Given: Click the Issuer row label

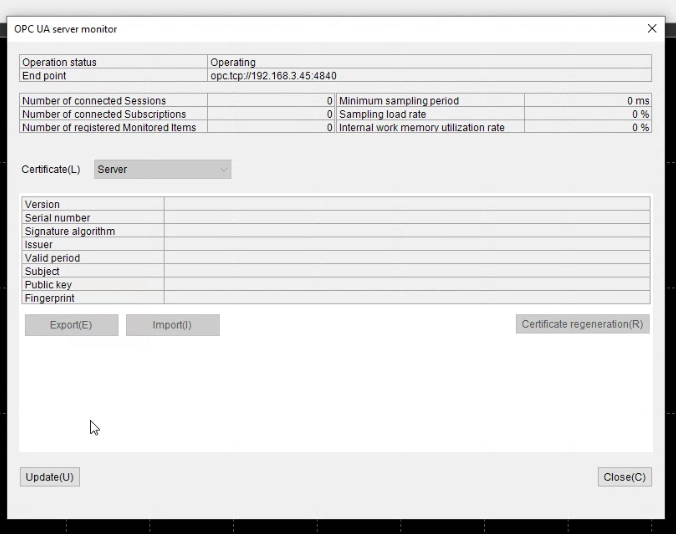Looking at the screenshot, I should [x=38, y=245].
